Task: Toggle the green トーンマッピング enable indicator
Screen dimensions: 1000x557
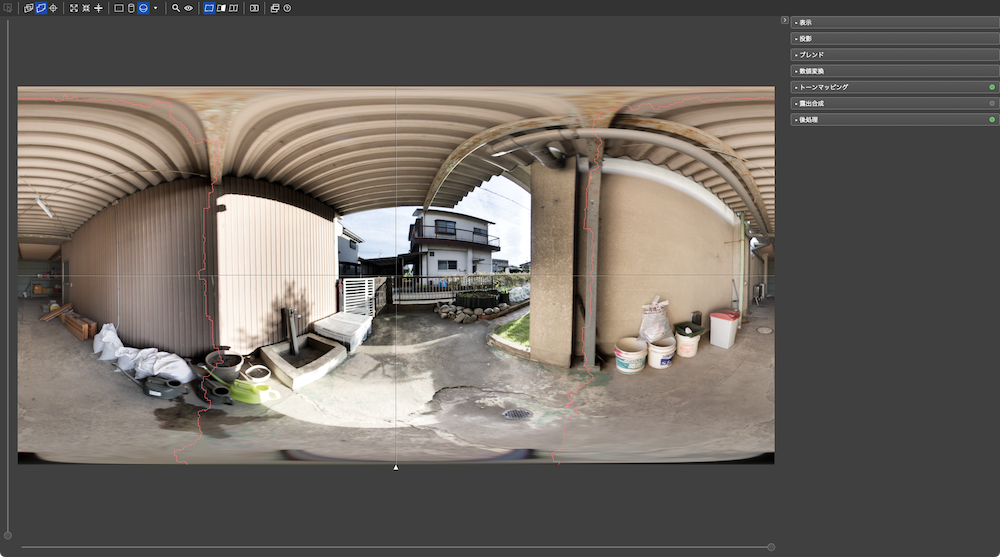Action: pyautogui.click(x=992, y=87)
